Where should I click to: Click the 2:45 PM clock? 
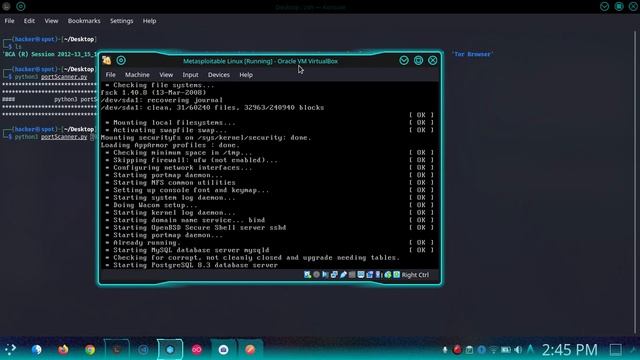(x=570, y=350)
